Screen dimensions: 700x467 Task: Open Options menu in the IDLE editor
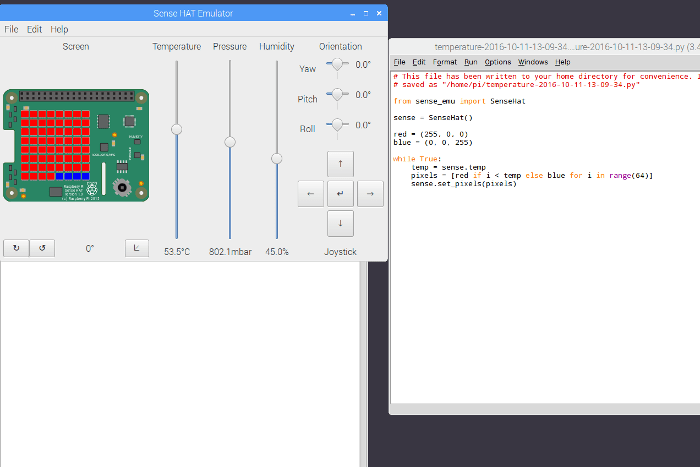[x=498, y=62]
